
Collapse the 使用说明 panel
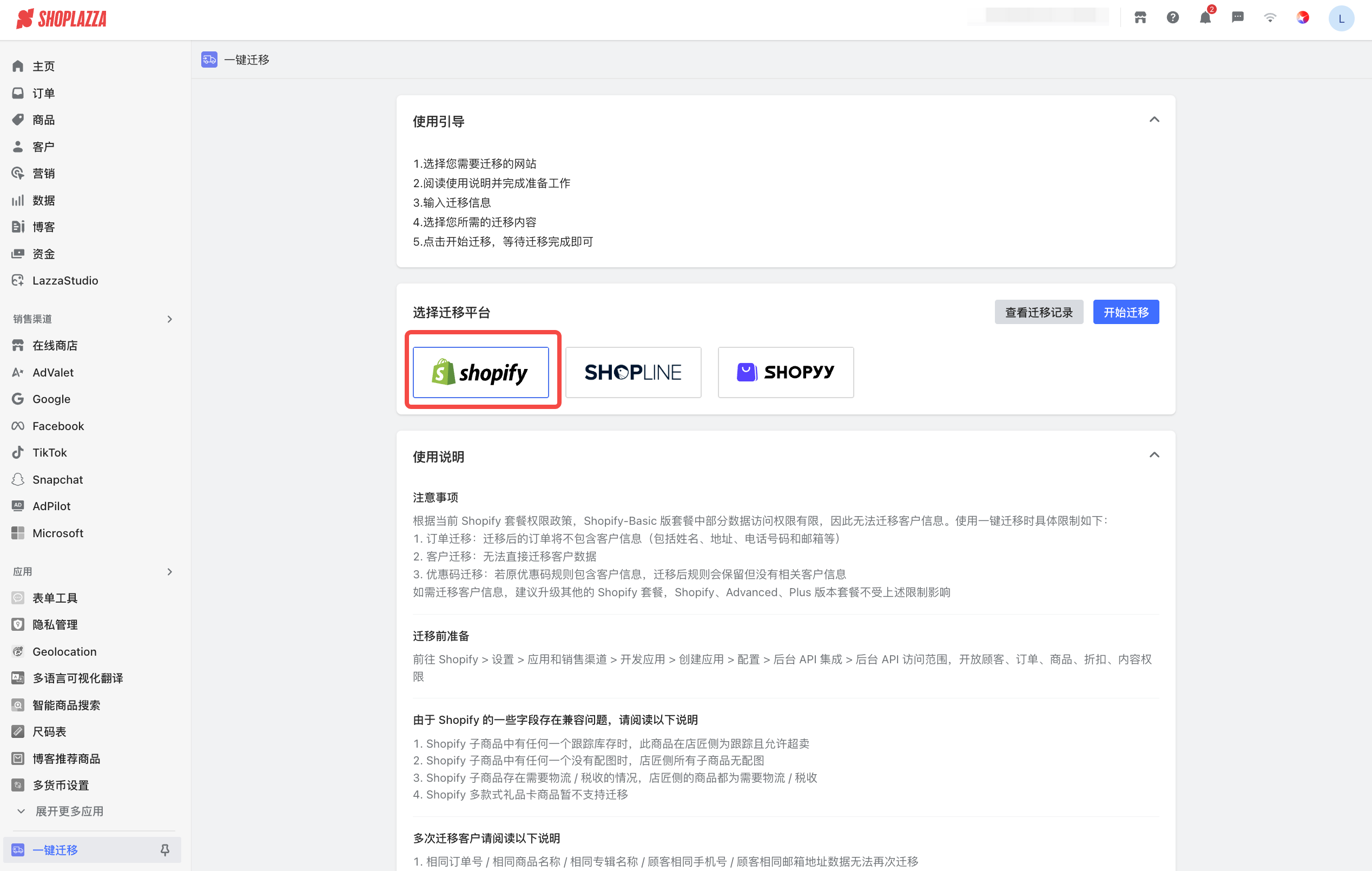(x=1154, y=454)
